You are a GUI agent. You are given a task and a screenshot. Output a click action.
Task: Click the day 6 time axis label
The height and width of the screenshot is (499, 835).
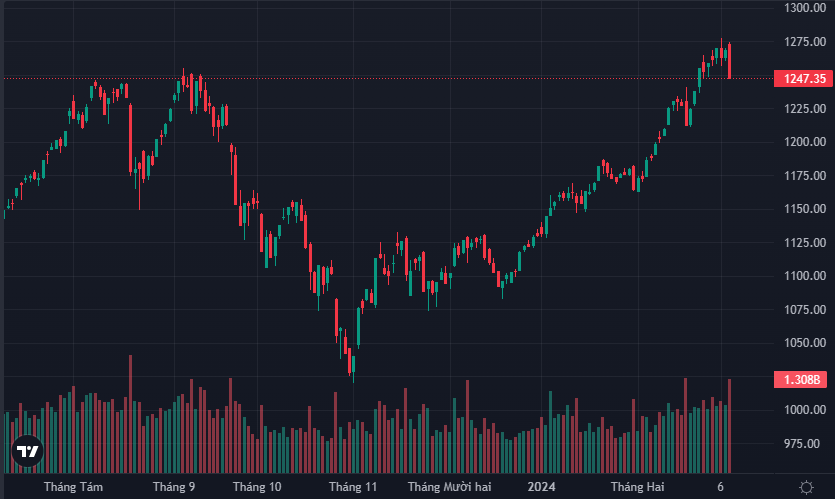[x=720, y=487]
